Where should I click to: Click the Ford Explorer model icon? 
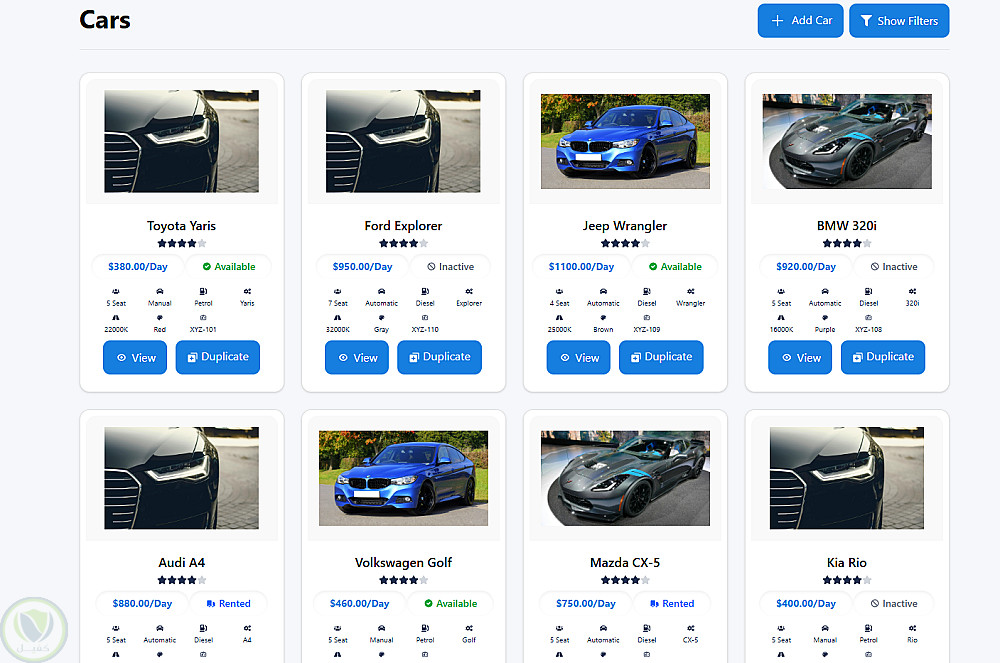[469, 291]
